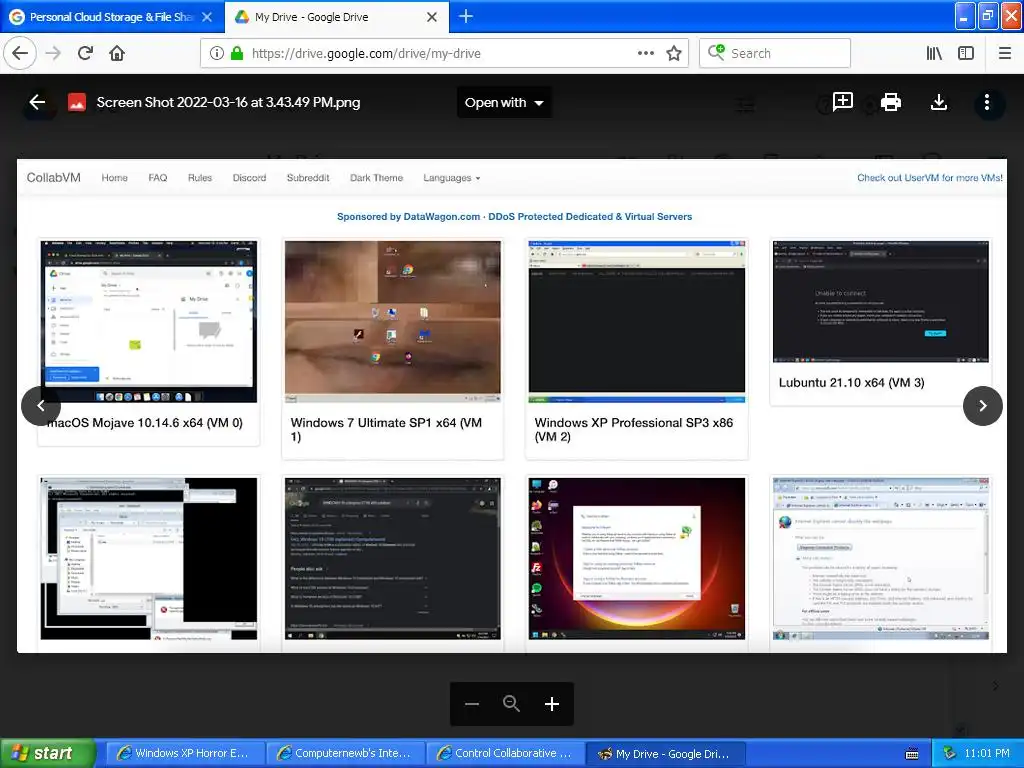Open More actions vertical dots menu
The image size is (1024, 768).
click(987, 102)
